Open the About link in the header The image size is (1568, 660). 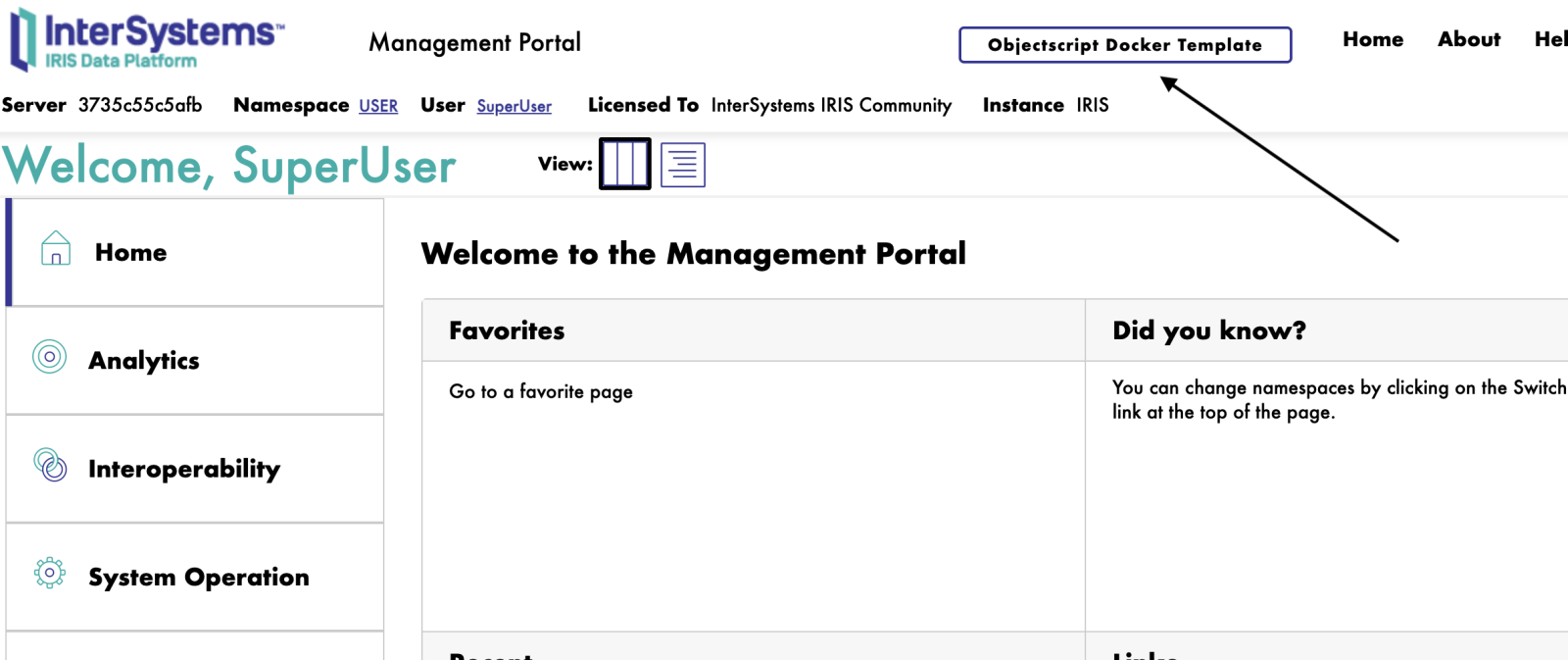(1469, 39)
